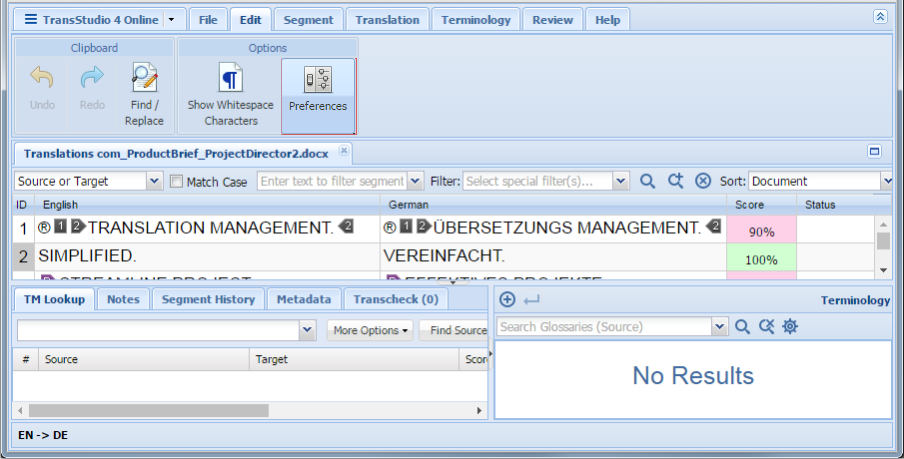Expand TM Lookup search dropdown
Image resolution: width=904 pixels, height=459 pixels.
[x=307, y=330]
